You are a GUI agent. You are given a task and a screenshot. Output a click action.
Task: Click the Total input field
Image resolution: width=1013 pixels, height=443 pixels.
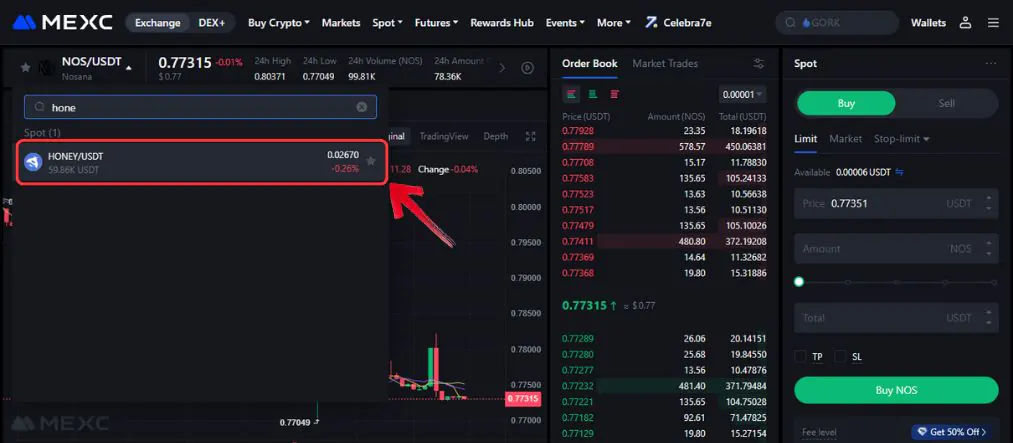coord(896,318)
